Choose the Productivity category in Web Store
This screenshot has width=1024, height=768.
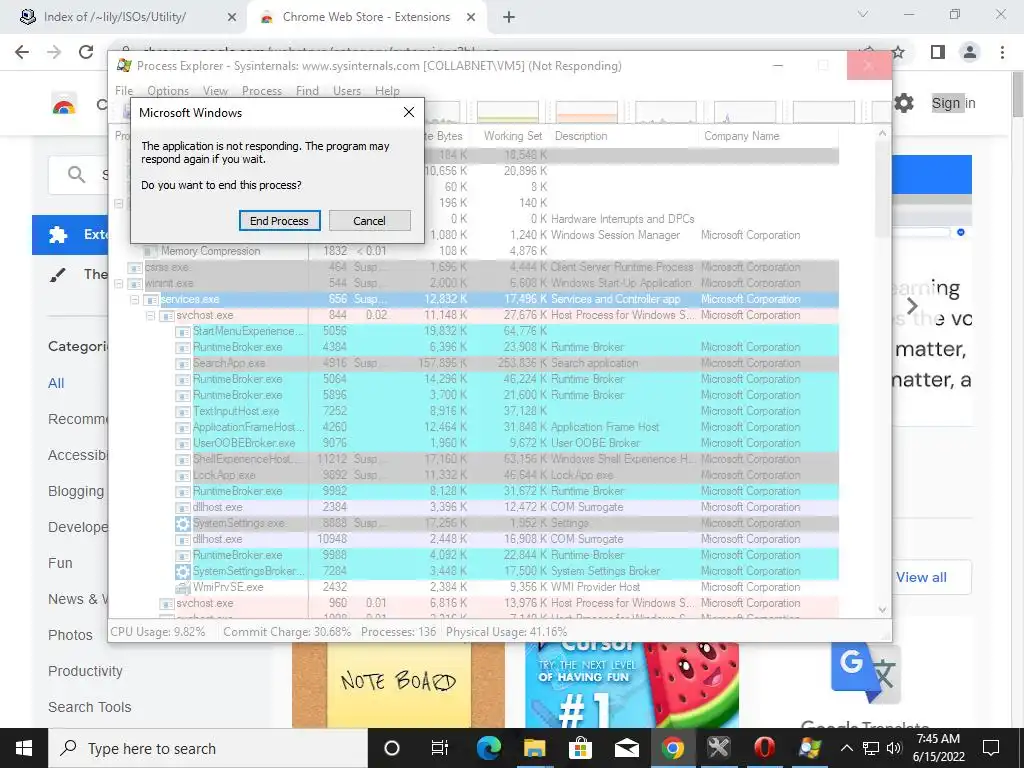tap(85, 671)
